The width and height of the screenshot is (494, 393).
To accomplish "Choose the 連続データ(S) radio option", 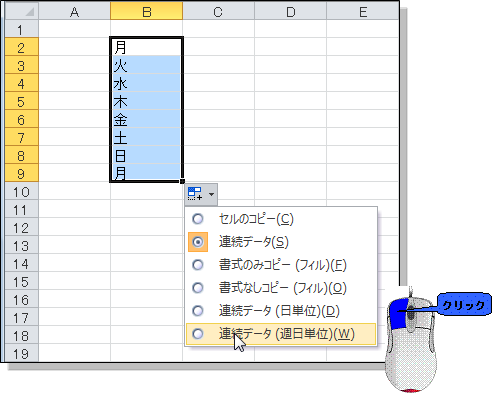I will click(198, 242).
